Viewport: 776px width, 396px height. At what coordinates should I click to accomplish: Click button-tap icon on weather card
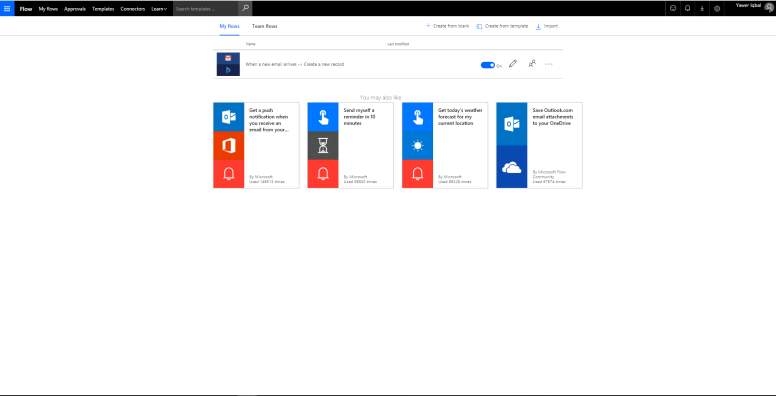pyautogui.click(x=418, y=117)
